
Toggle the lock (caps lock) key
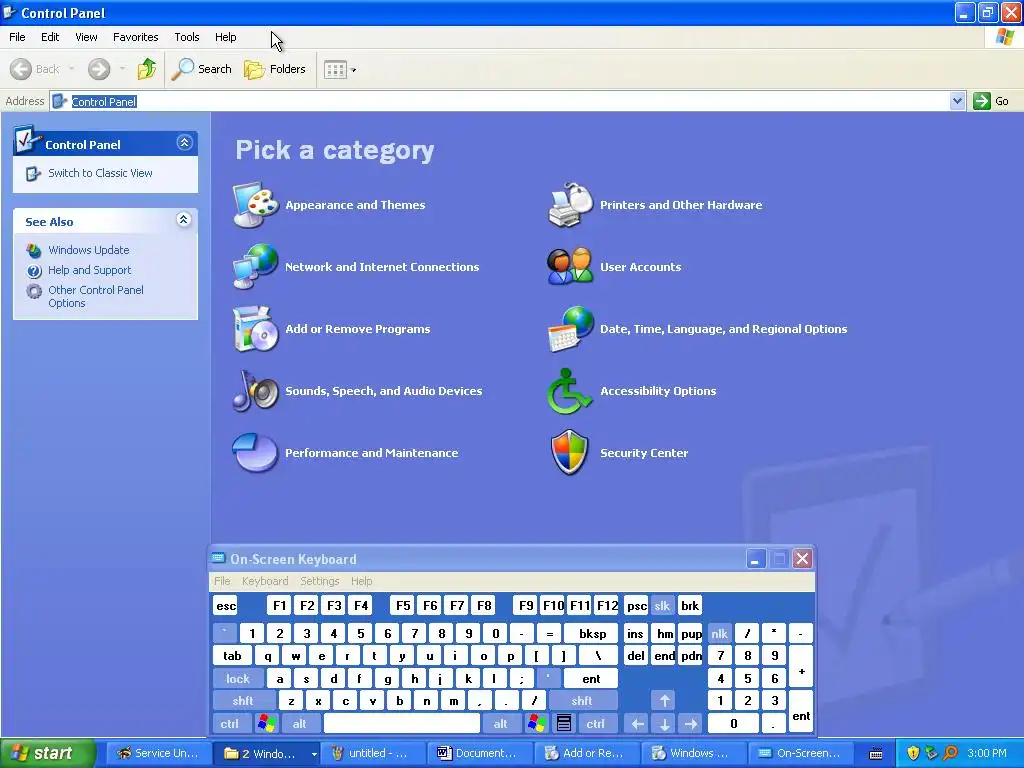point(238,679)
